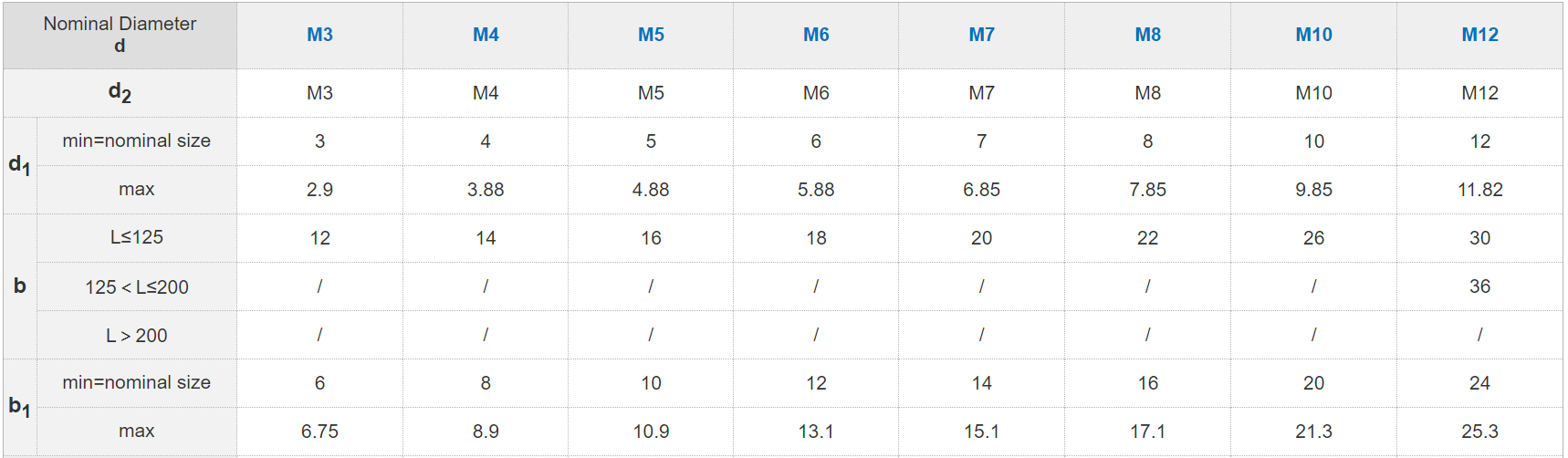The height and width of the screenshot is (458, 1568).
Task: Click the L≤125 row label
Action: (137, 237)
